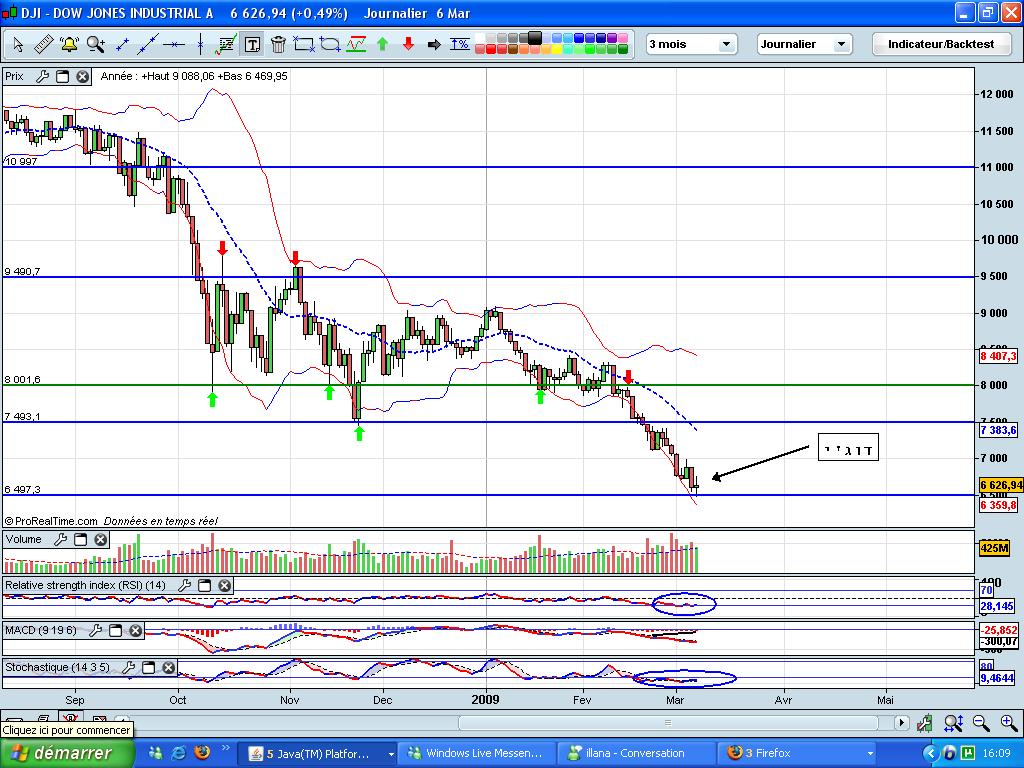Select the long trend line tool

(x=148, y=44)
